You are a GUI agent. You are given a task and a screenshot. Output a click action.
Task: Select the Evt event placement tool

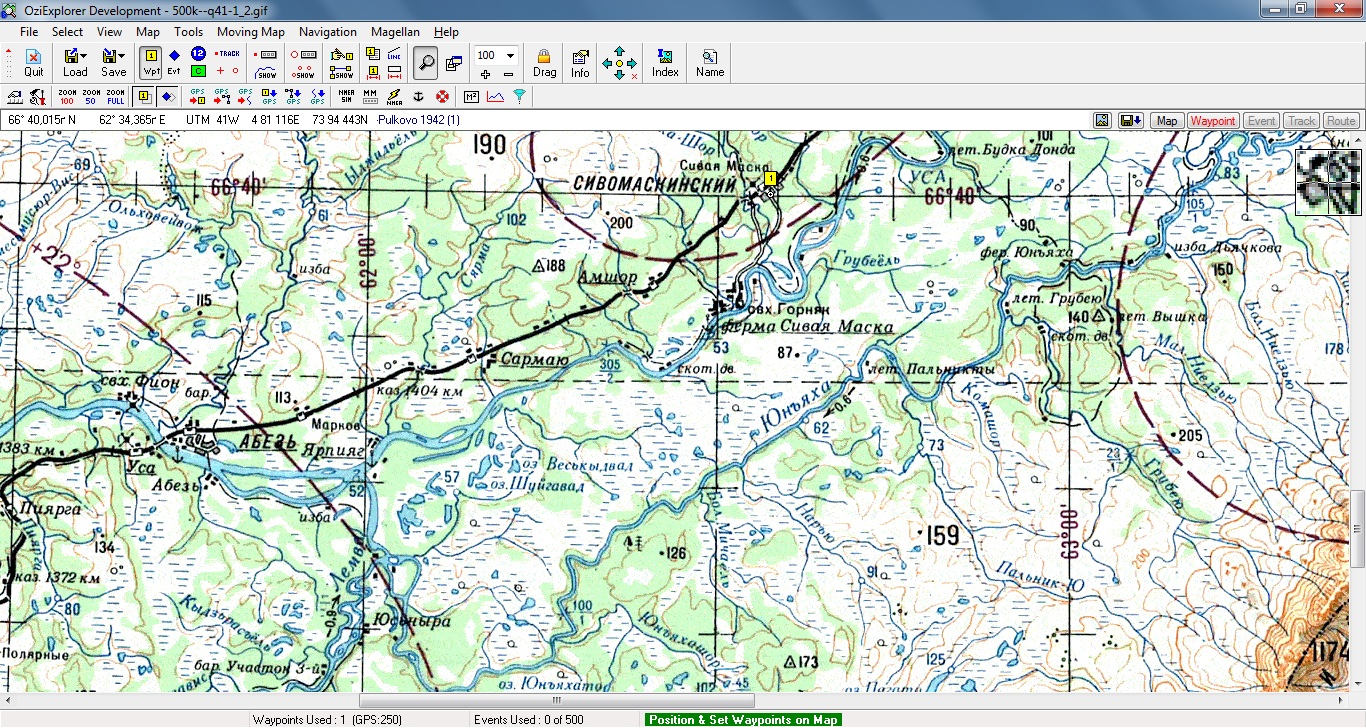pyautogui.click(x=174, y=63)
